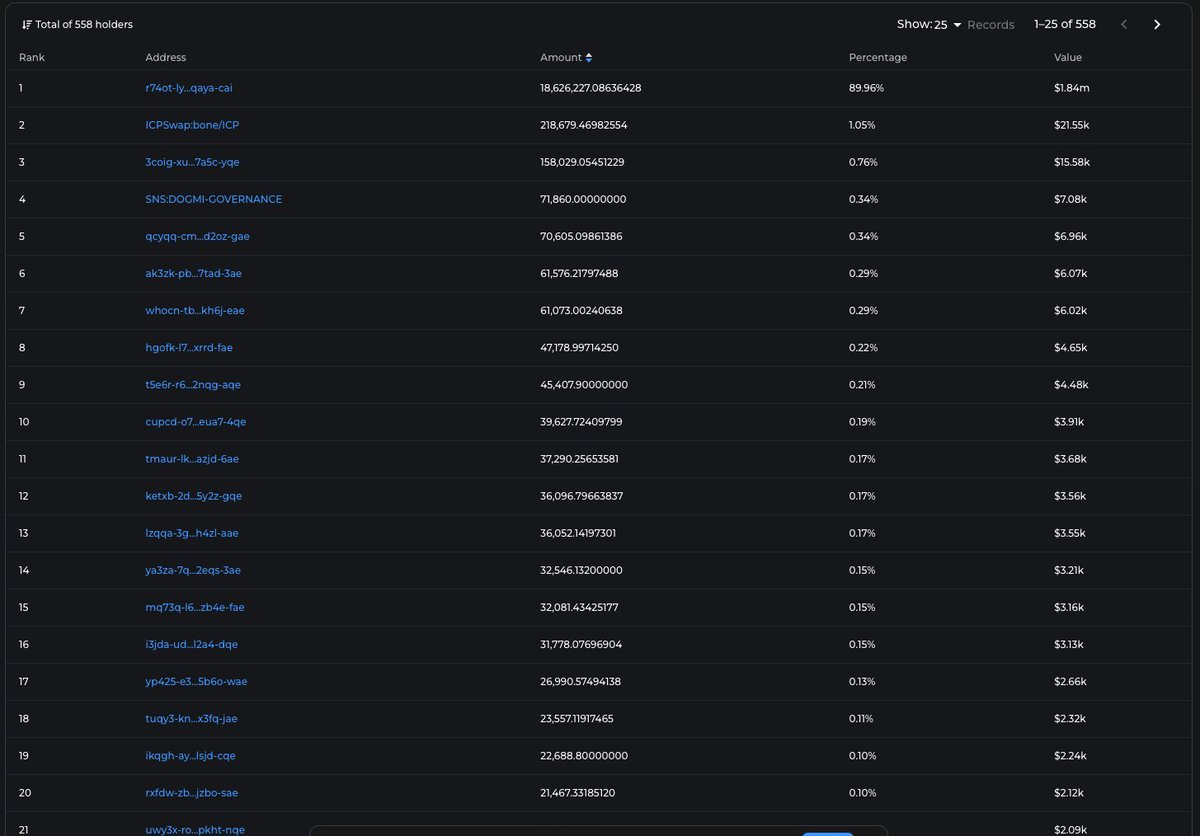Select amount 22,688.80000000
This screenshot has width=1200, height=836.
coord(584,755)
